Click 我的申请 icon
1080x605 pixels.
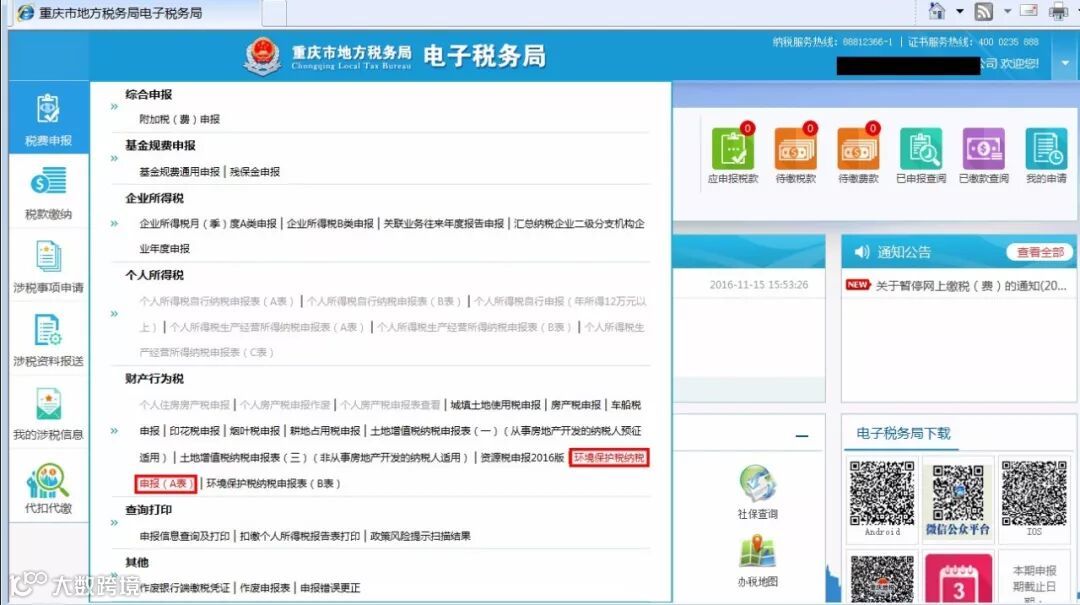click(x=1046, y=148)
